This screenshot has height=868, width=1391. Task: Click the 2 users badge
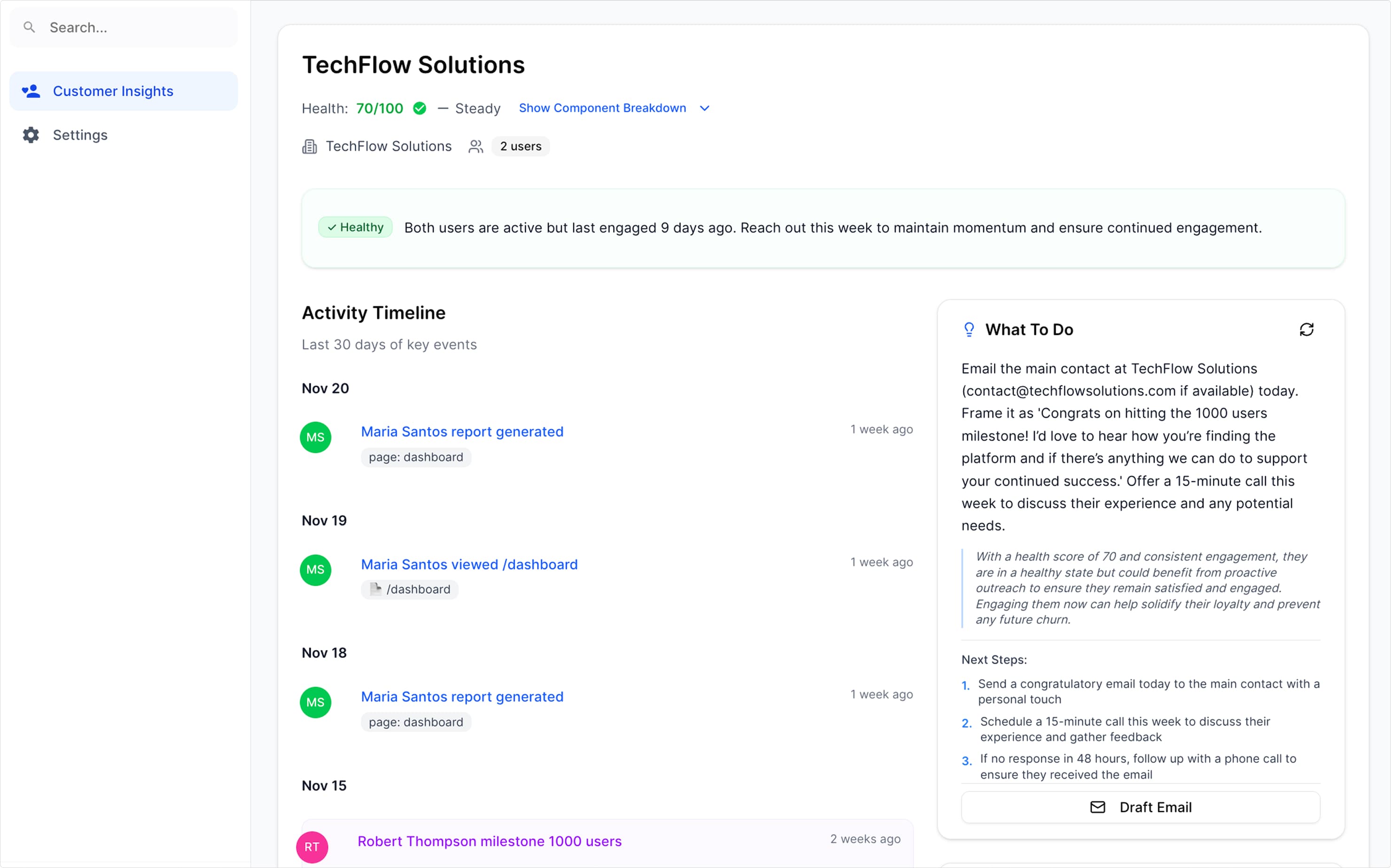(x=520, y=147)
